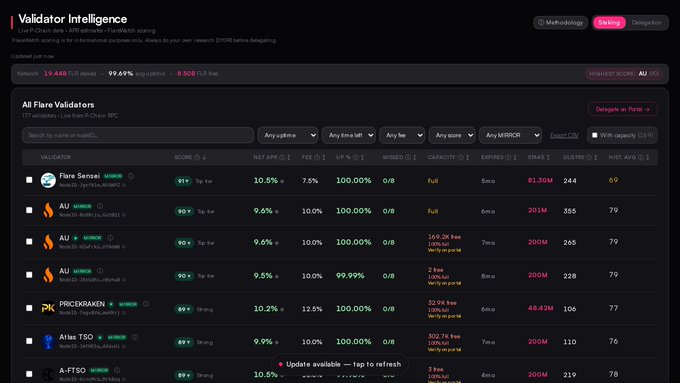680x383 pixels.
Task: Switch to Staking tab
Action: click(609, 23)
